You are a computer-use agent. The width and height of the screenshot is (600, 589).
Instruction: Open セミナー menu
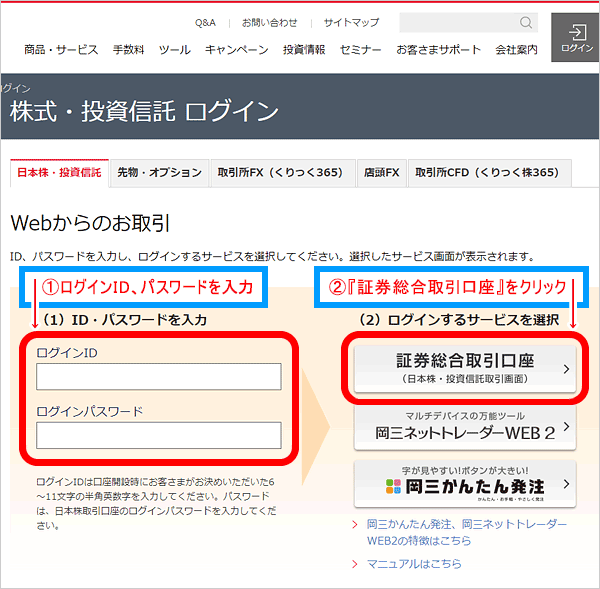(360, 50)
